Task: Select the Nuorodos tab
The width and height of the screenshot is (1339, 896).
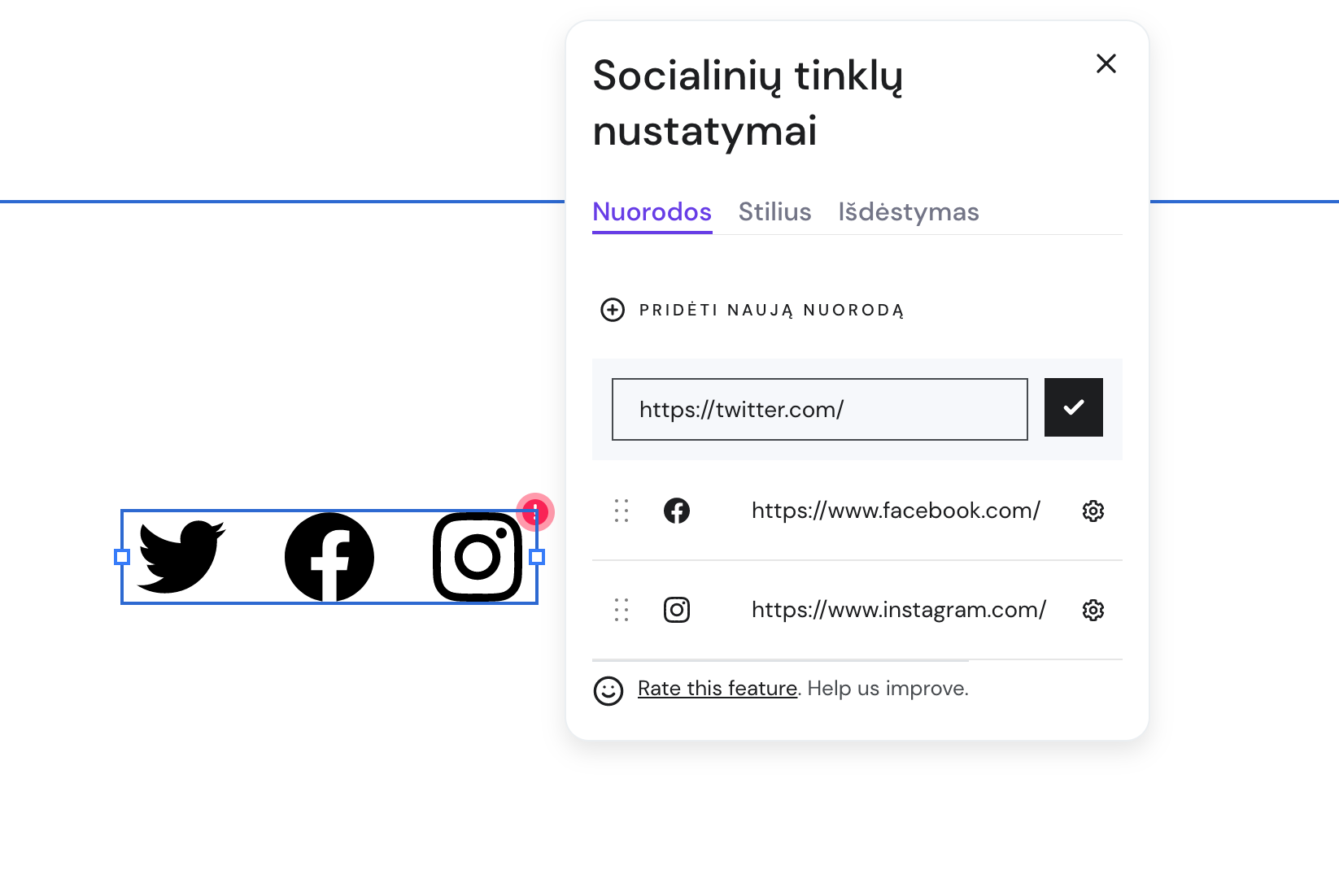Action: pos(651,212)
